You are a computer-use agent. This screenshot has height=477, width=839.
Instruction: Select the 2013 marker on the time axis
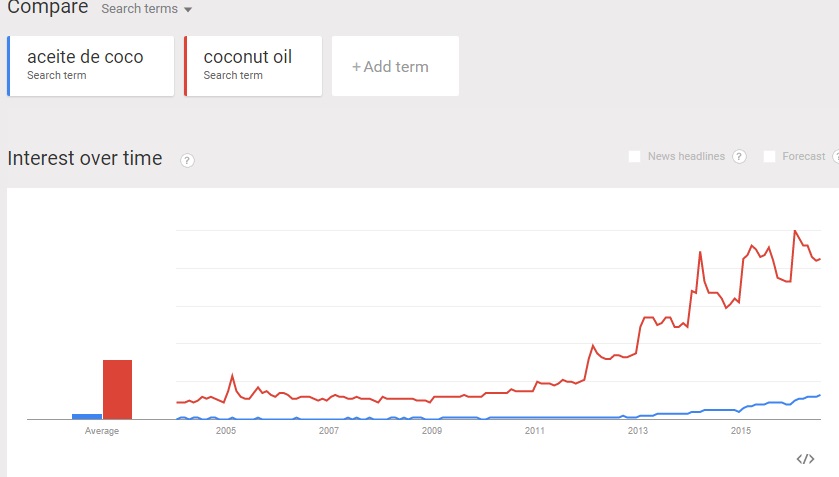click(x=637, y=431)
